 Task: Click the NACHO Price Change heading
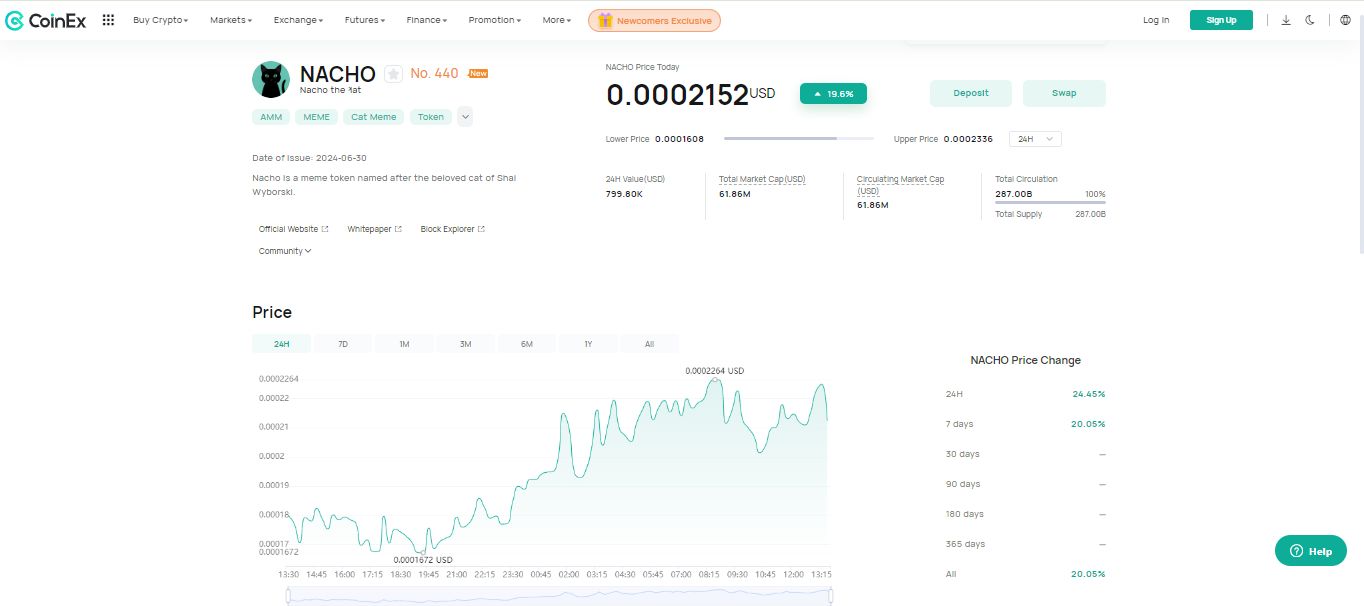point(1026,360)
